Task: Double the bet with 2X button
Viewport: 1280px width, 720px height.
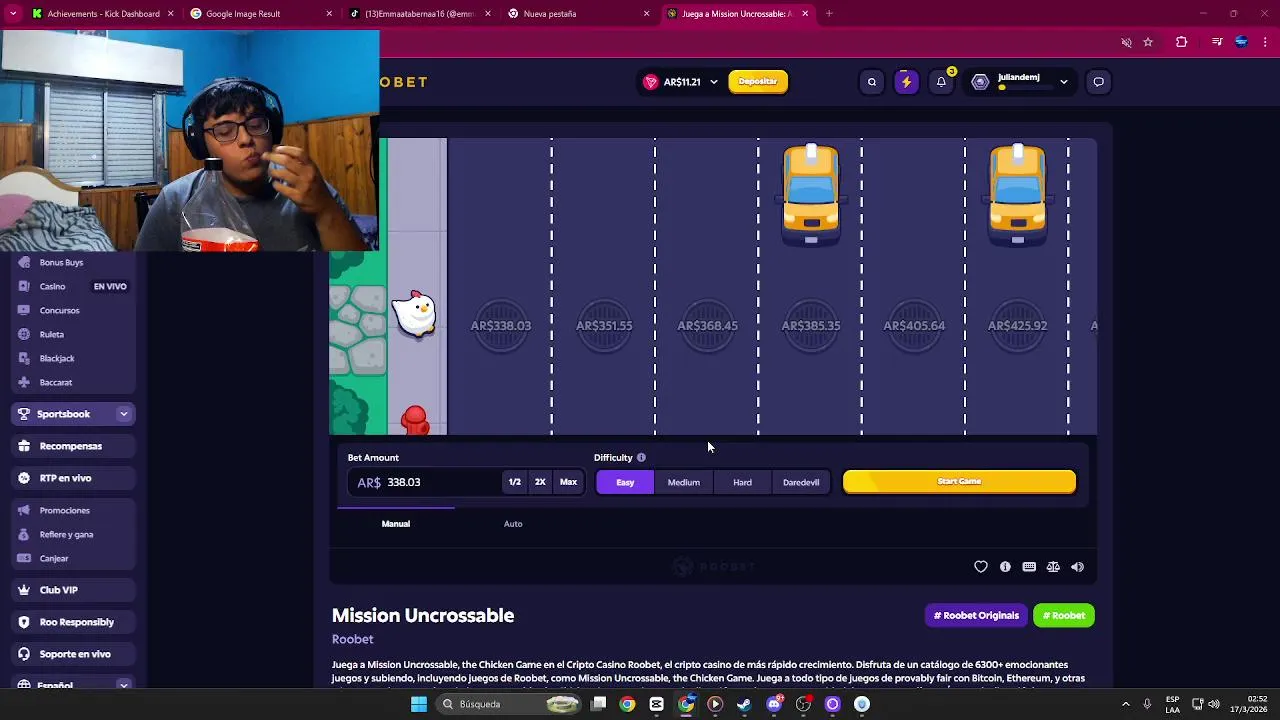Action: [x=540, y=482]
